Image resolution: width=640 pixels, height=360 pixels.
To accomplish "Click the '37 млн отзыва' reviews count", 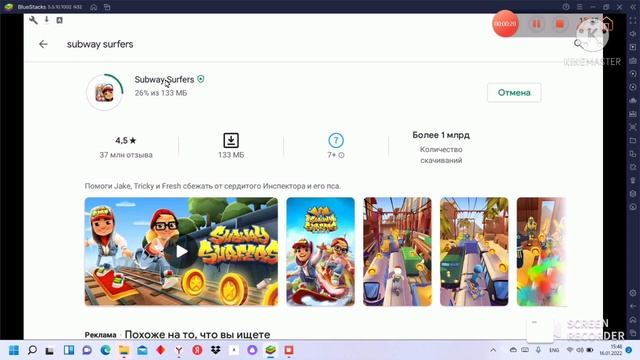I will tap(126, 155).
